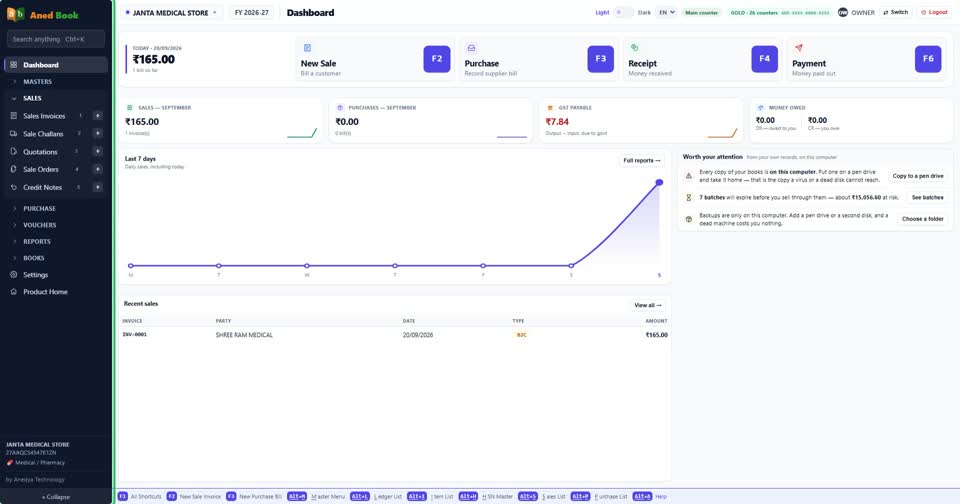This screenshot has height=504, width=960.
Task: Click the Aned Book logo icon
Action: [x=16, y=14]
